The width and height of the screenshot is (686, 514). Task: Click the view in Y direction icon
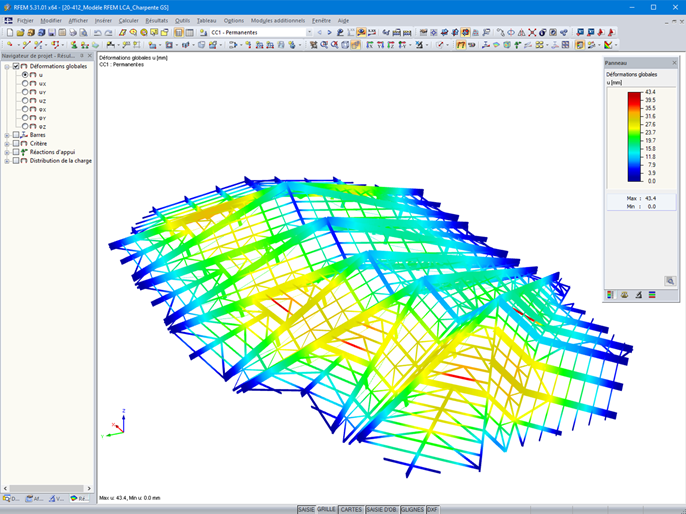(380, 45)
